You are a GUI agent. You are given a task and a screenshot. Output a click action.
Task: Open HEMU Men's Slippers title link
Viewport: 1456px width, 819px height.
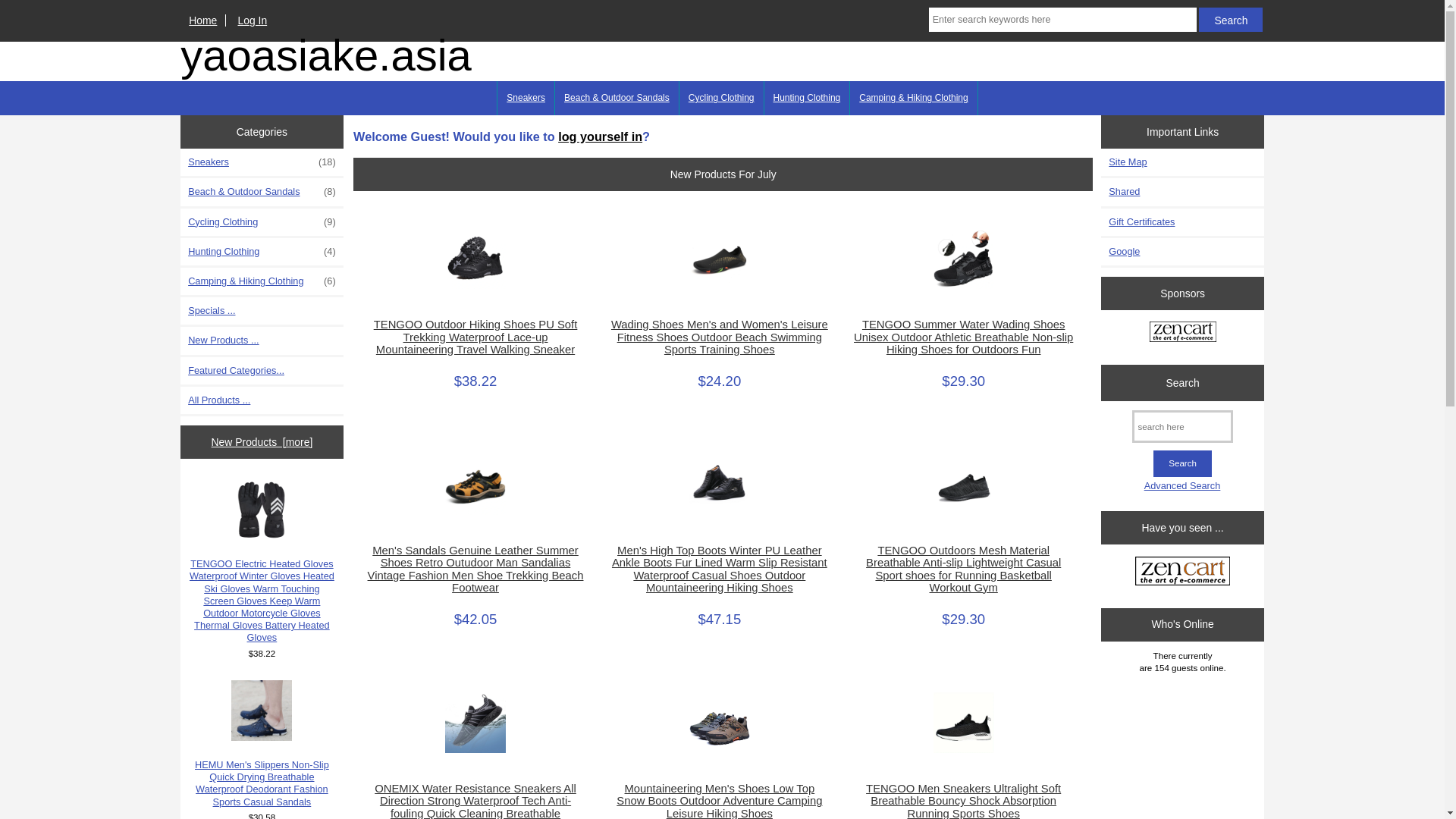coord(262,783)
